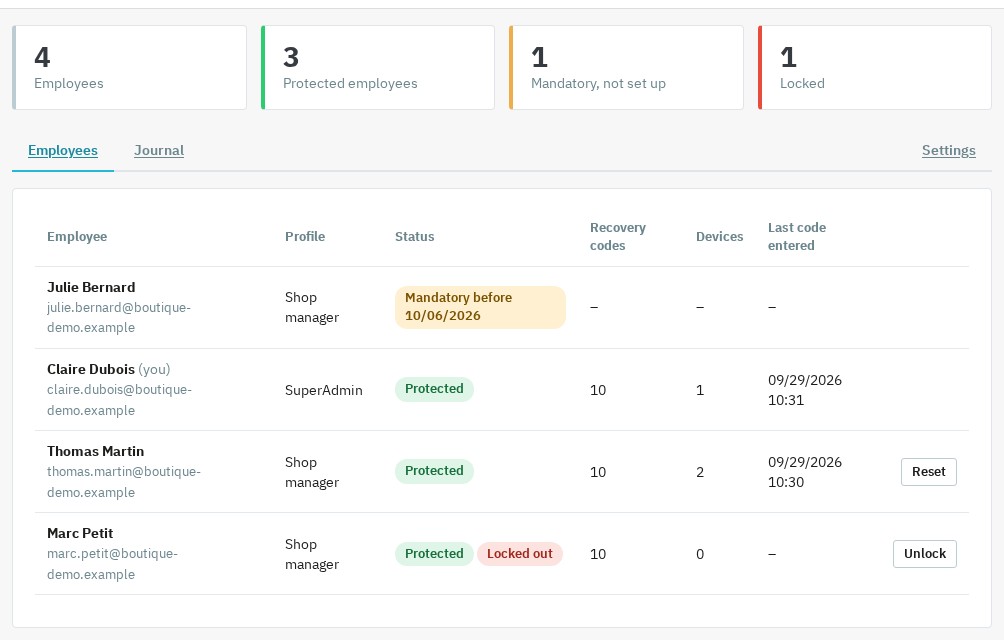The image size is (1004, 640).
Task: Click Julie Bernard's Shop manager profile
Action: click(312, 307)
